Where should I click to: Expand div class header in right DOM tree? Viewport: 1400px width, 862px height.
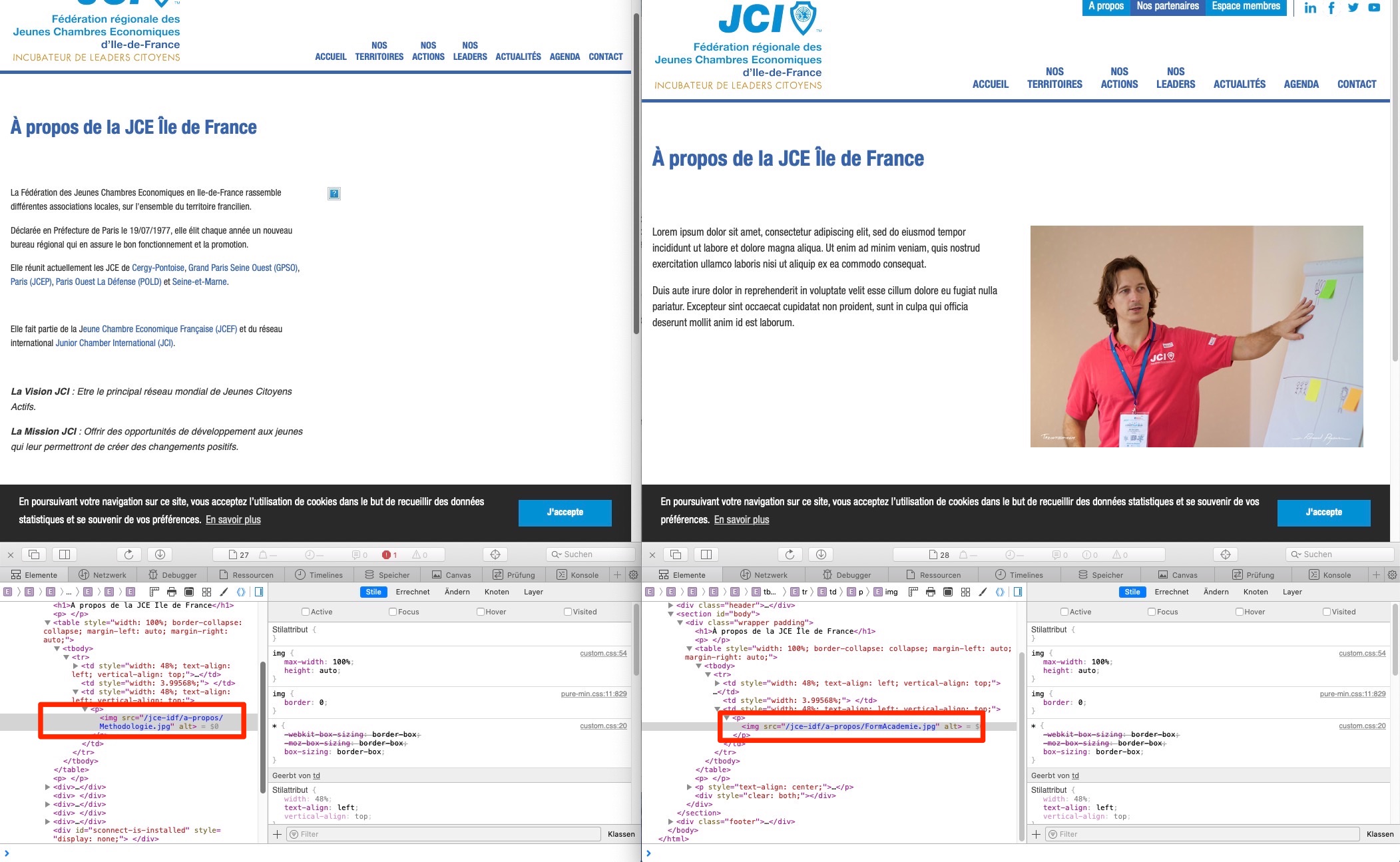click(670, 606)
